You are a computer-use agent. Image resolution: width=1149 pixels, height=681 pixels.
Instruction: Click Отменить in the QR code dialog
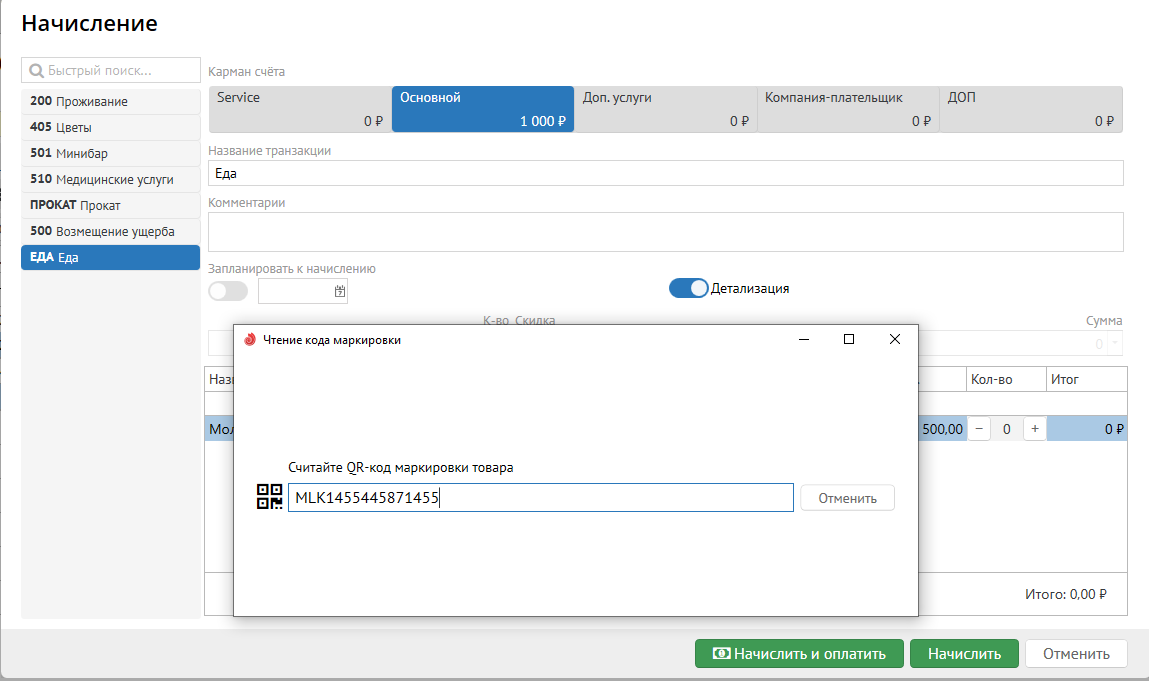(847, 498)
